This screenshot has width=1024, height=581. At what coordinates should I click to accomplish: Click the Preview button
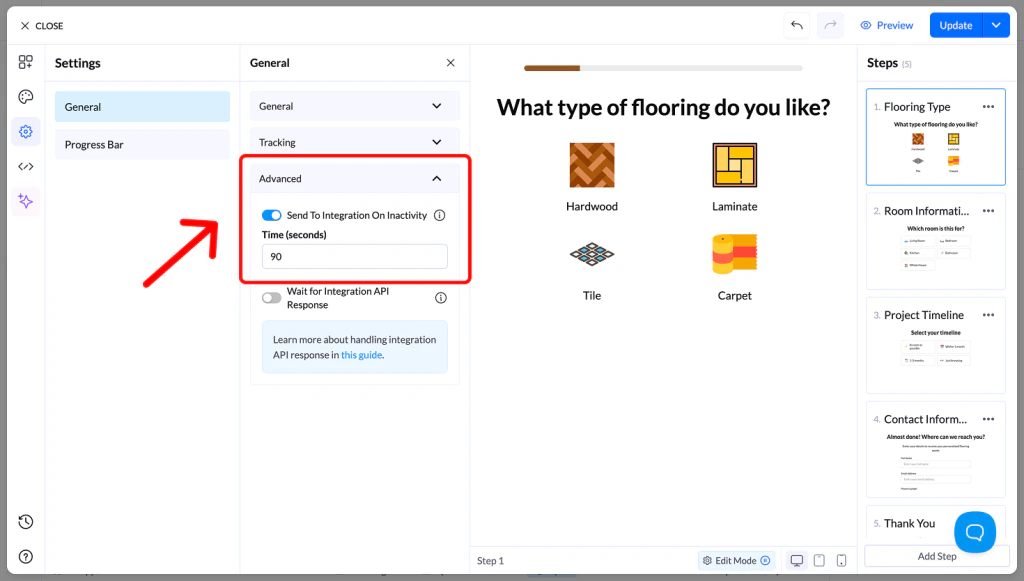[x=886, y=25]
